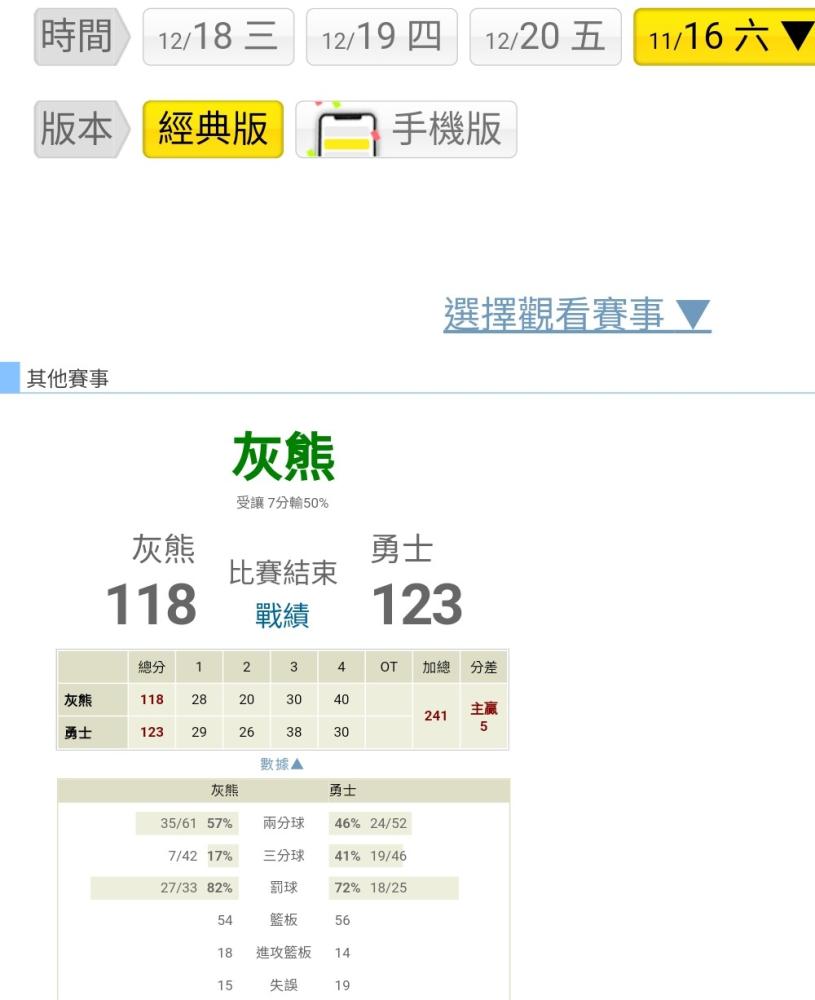Click 勇士 three-point 41% 19/46 value
The image size is (815, 1000).
tap(371, 856)
